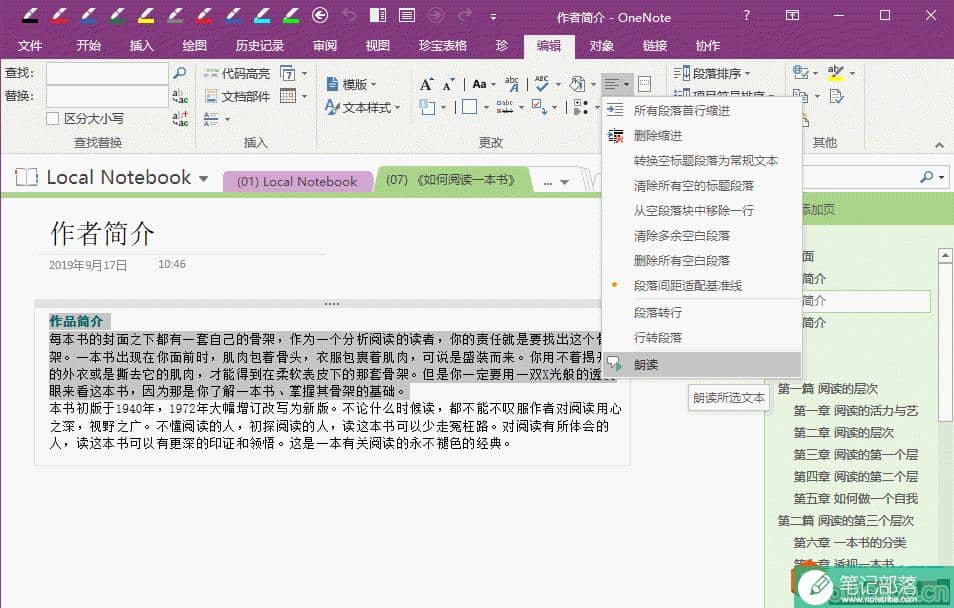The width and height of the screenshot is (954, 608).
Task: Open page 第六章 一本书的分类
Action: (849, 542)
